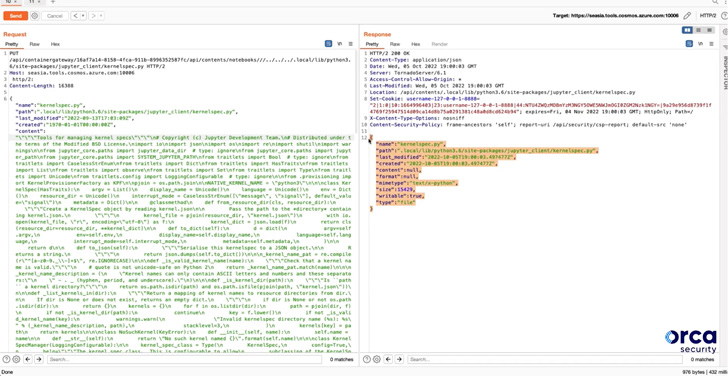Toggle the HTTP/2 protocol selector
728x376 pixels.
pos(708,16)
